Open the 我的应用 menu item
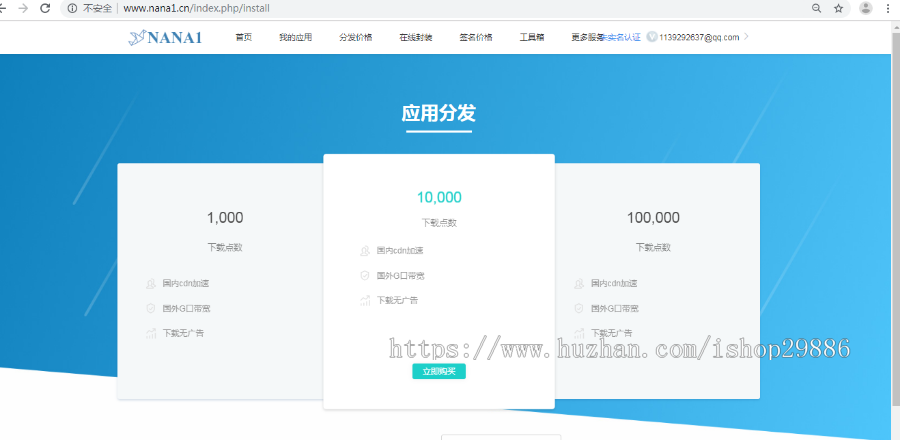This screenshot has width=900, height=440. (296, 37)
